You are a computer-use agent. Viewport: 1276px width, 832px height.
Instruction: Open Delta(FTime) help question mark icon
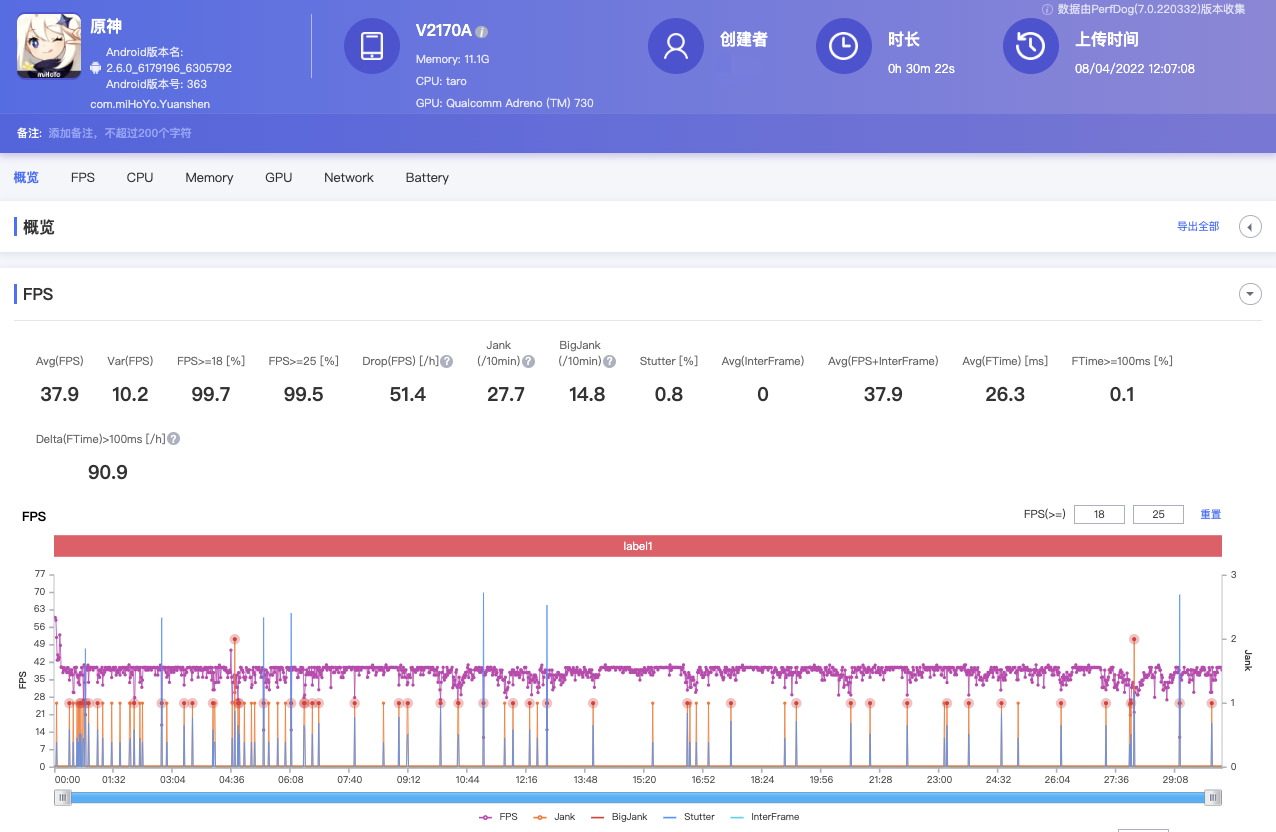(x=174, y=439)
